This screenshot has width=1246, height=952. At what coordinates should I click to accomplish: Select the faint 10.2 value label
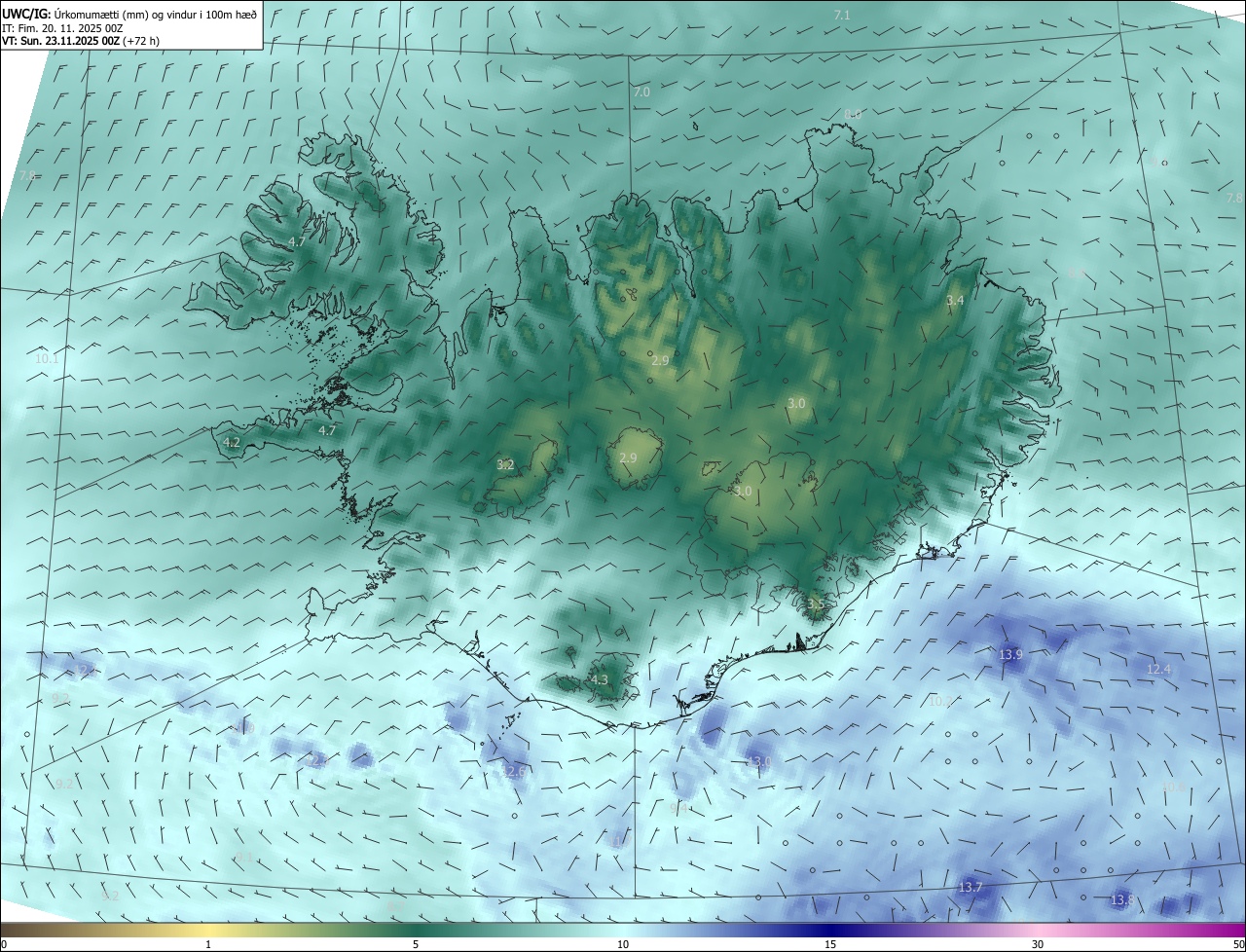click(x=939, y=701)
